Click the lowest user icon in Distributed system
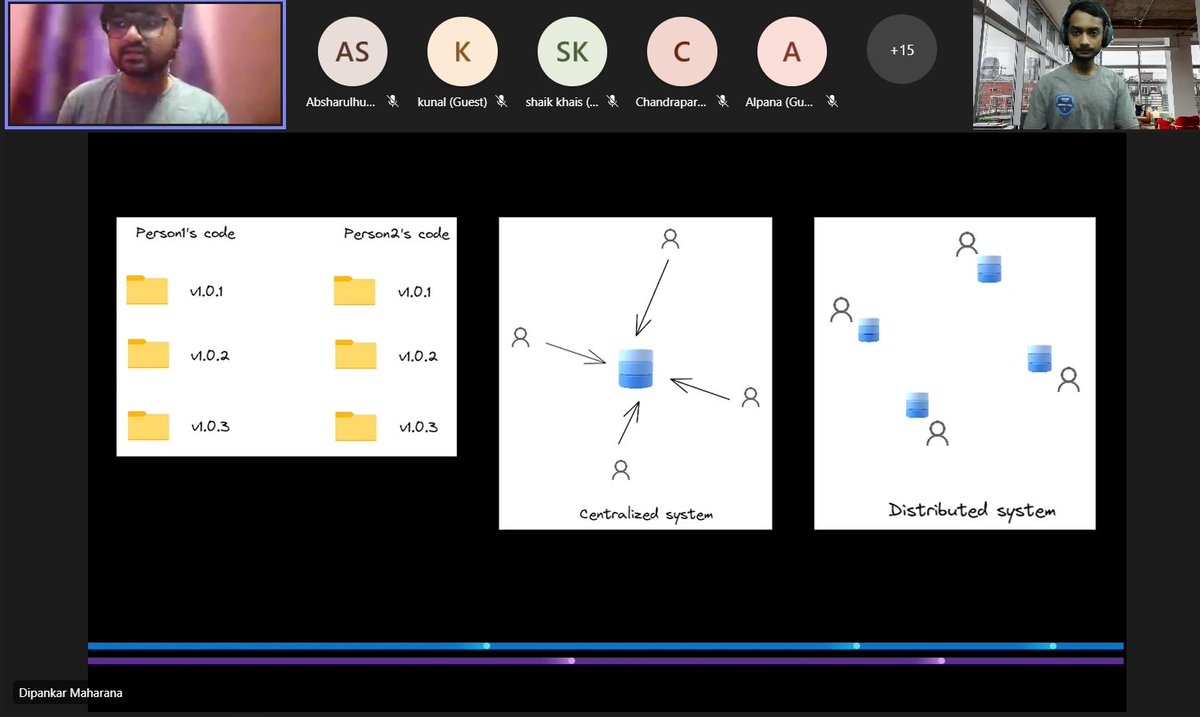 [937, 433]
